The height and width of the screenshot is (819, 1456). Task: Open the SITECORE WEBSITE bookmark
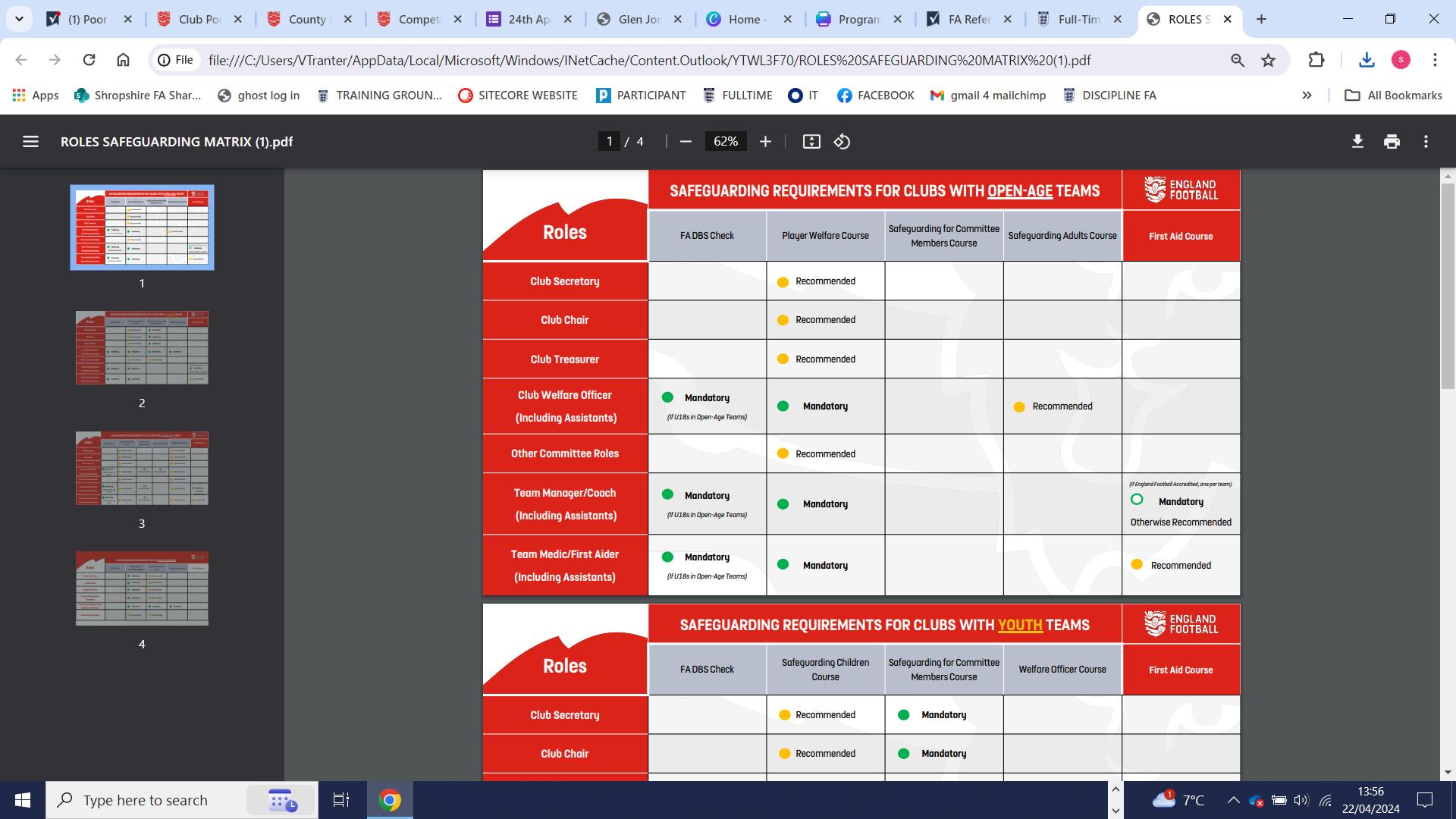(x=518, y=96)
